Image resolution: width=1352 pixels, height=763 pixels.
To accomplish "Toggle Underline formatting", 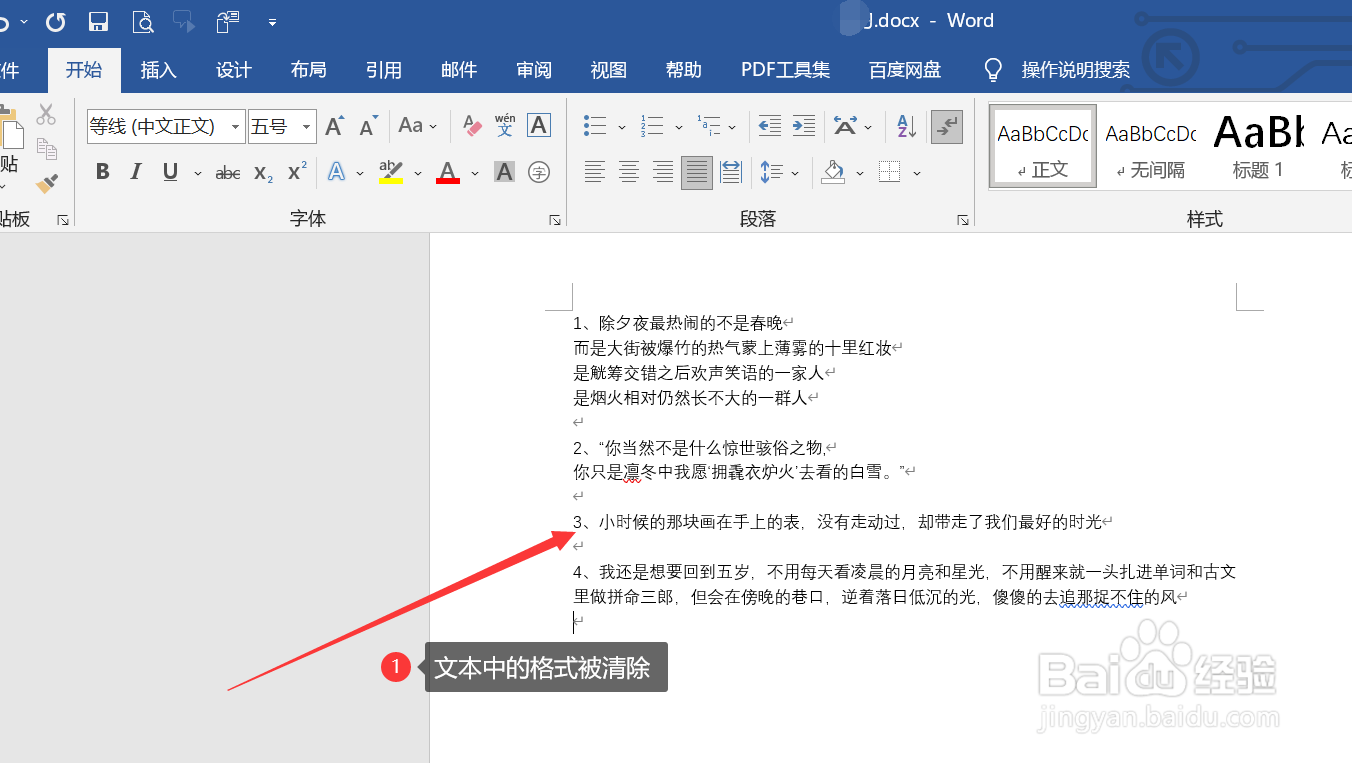I will tap(170, 172).
